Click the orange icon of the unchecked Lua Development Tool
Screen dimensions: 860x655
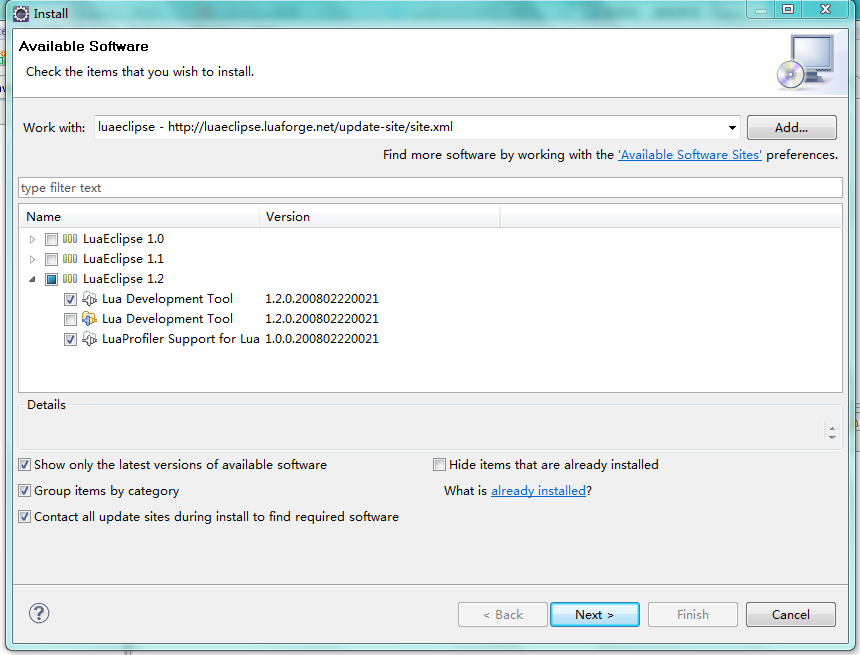tap(89, 319)
